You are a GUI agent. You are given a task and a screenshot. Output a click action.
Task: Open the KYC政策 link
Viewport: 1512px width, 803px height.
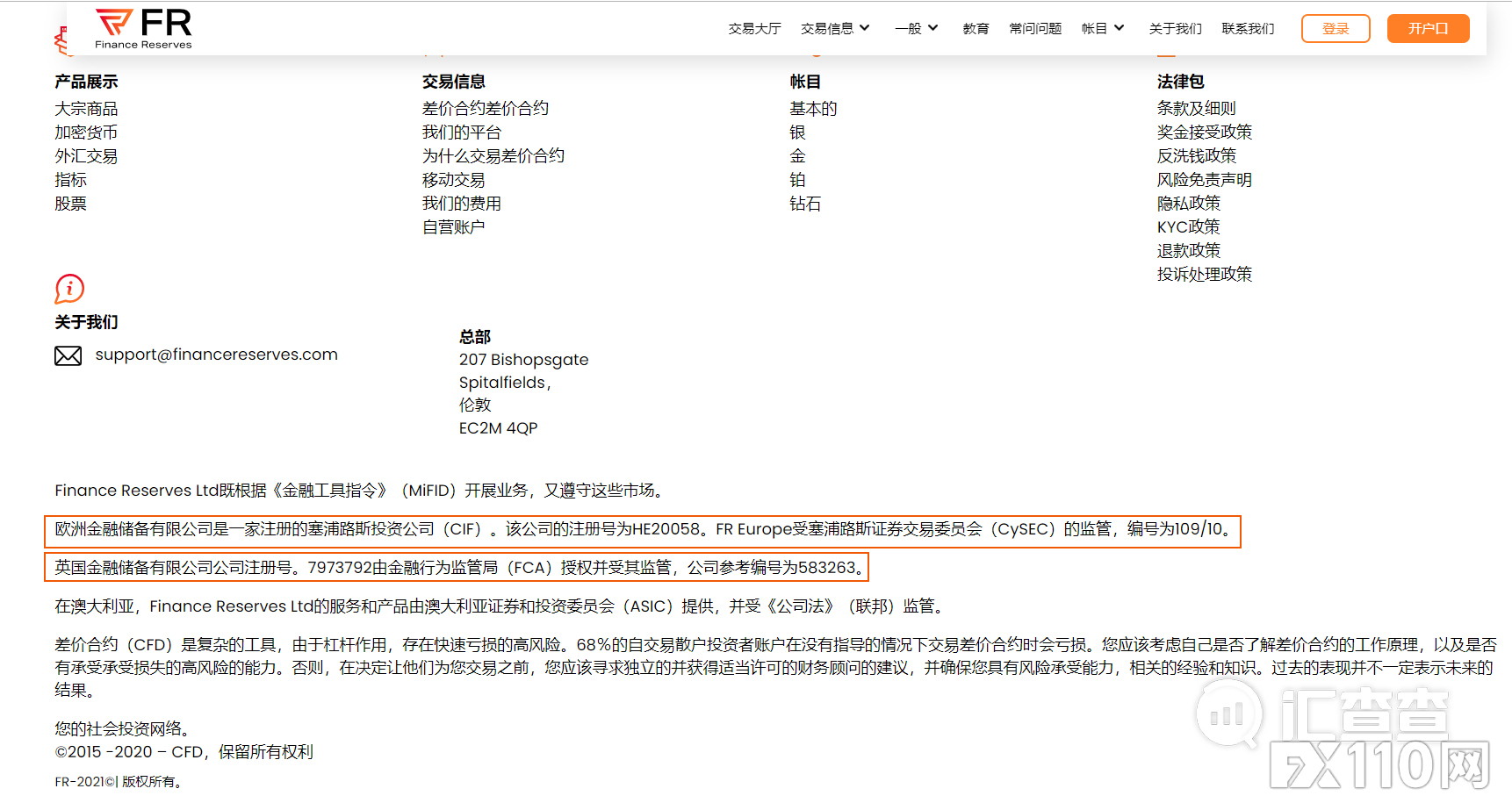1188,227
